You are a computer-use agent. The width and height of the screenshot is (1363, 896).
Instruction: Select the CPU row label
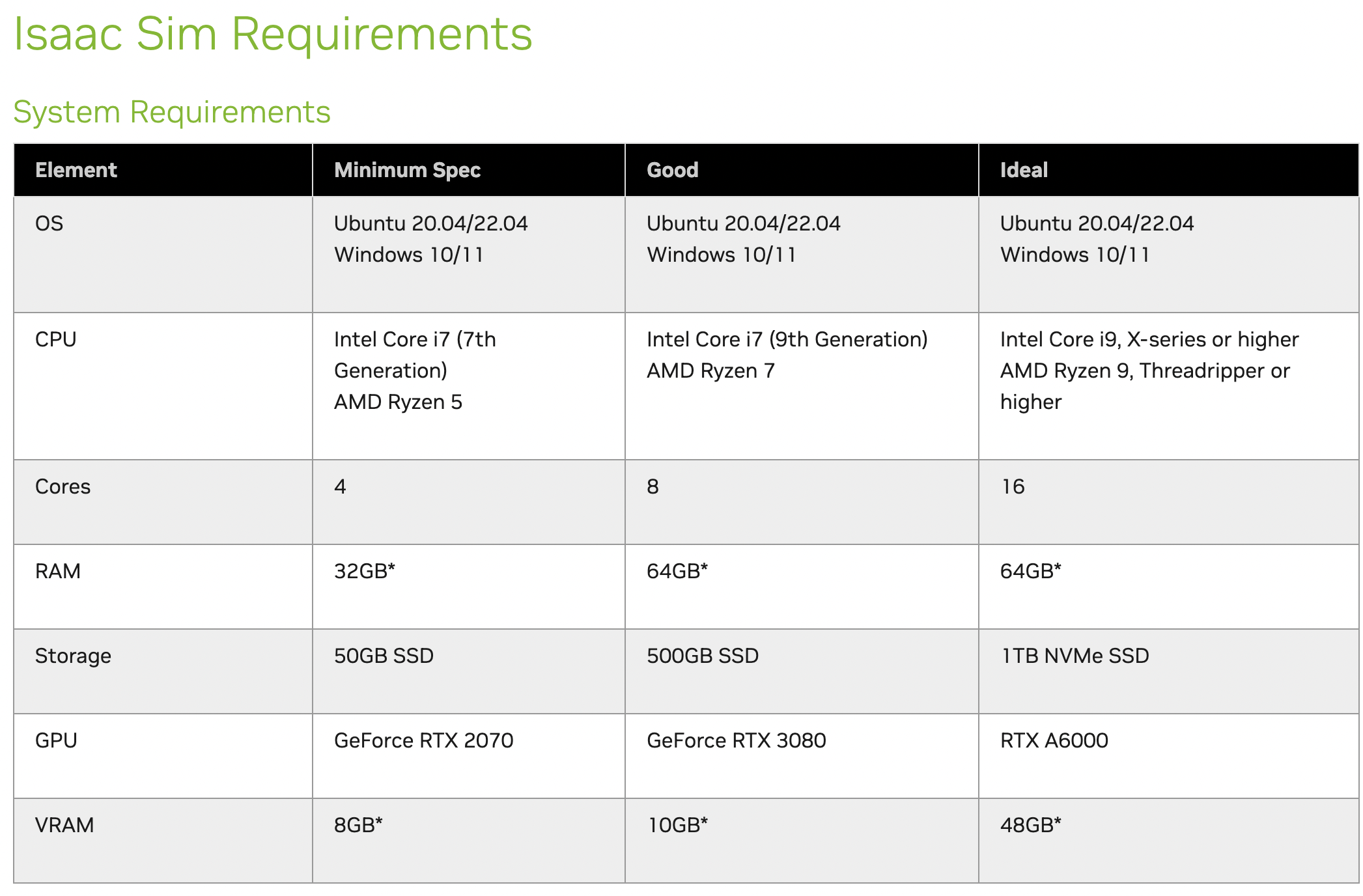click(x=56, y=339)
